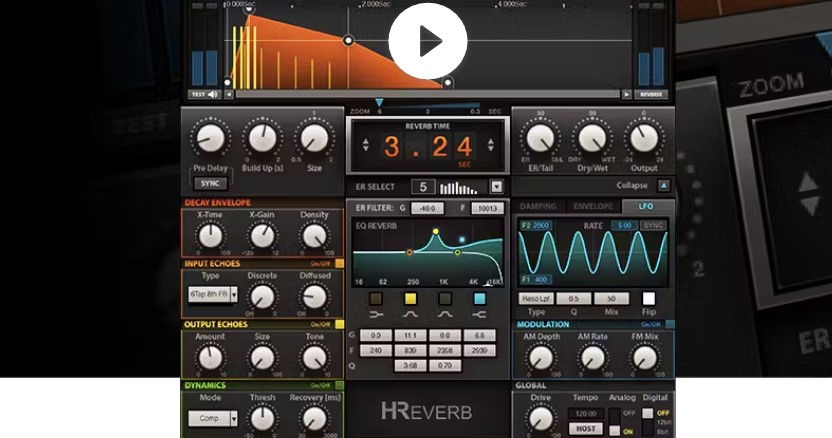Toggle the yellow EQ band swatch
This screenshot has width=832, height=438.
(410, 299)
